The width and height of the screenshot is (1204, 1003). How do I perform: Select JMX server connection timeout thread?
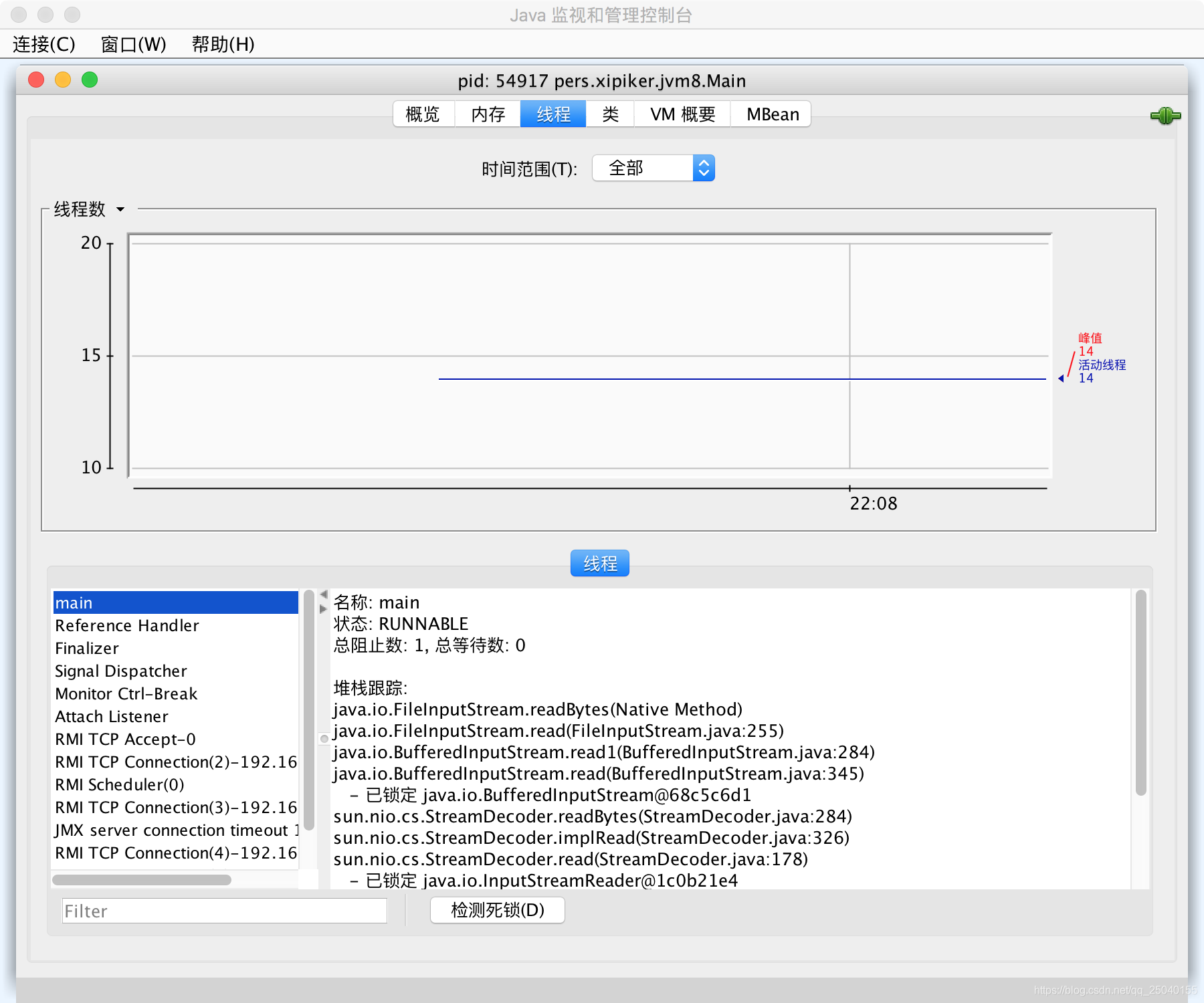coord(175,830)
